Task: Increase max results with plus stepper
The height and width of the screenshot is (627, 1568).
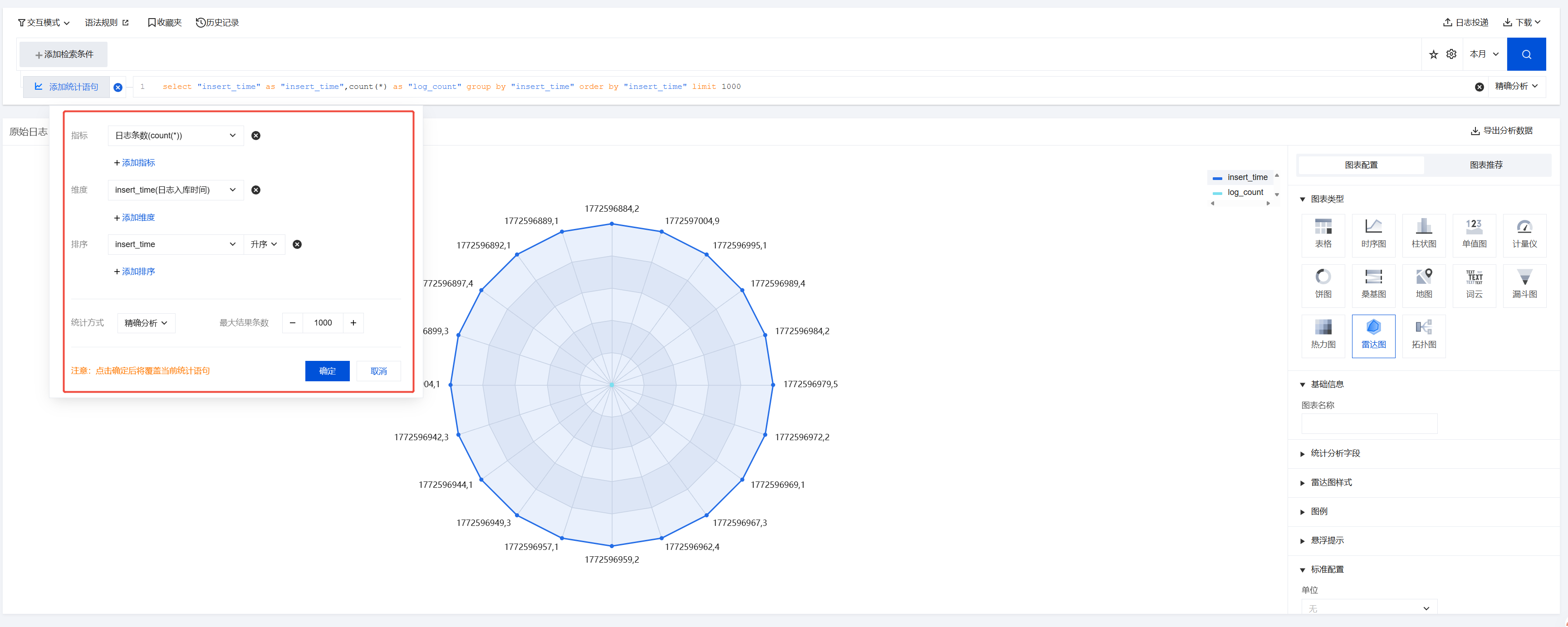Action: (x=353, y=323)
